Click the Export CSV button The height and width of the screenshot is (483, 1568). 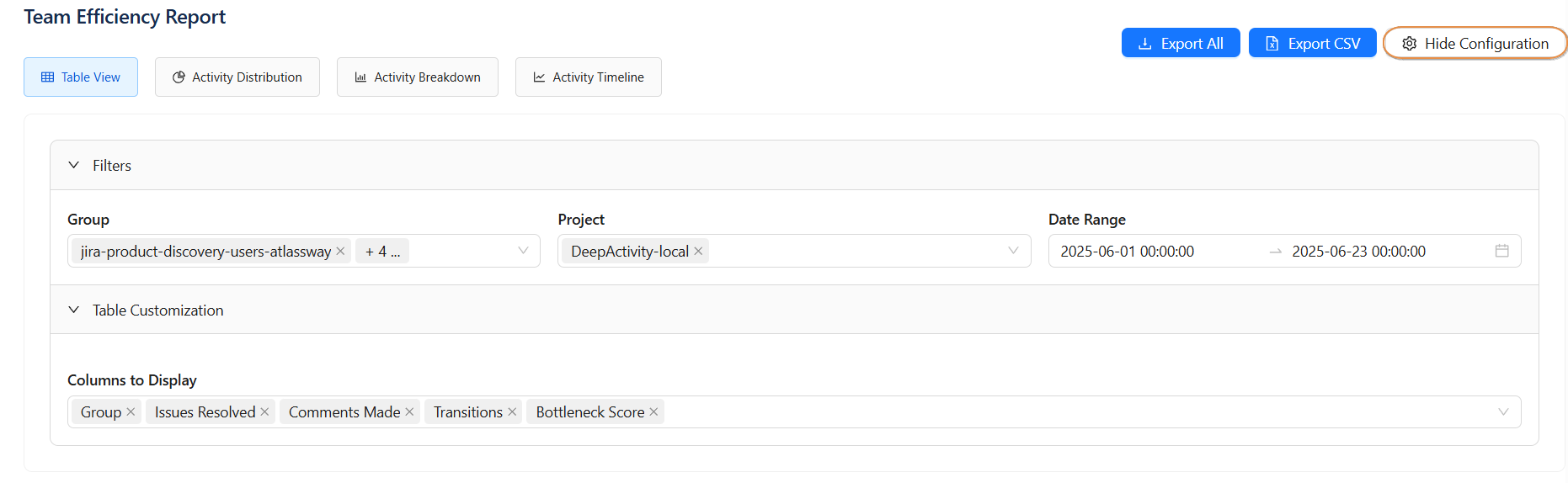click(1312, 44)
